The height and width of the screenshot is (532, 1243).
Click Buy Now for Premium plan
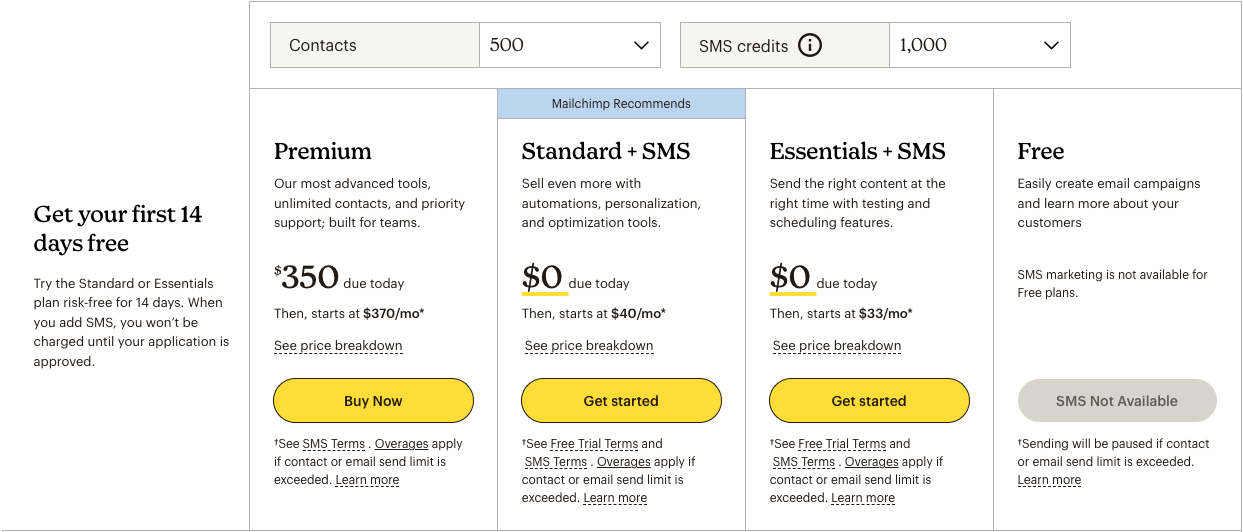click(x=373, y=401)
